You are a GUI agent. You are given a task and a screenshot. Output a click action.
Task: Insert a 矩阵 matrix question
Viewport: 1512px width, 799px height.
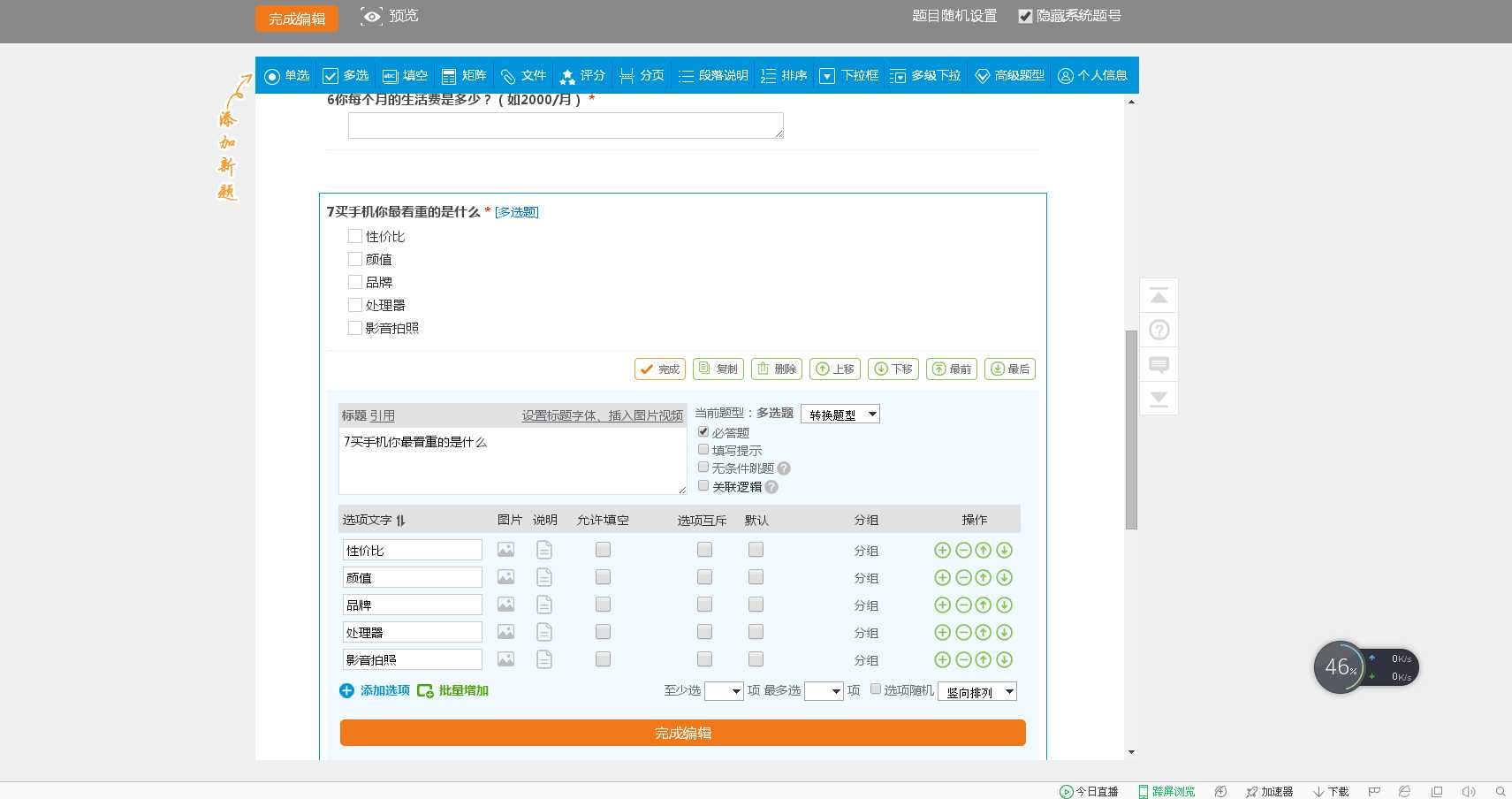pyautogui.click(x=464, y=76)
